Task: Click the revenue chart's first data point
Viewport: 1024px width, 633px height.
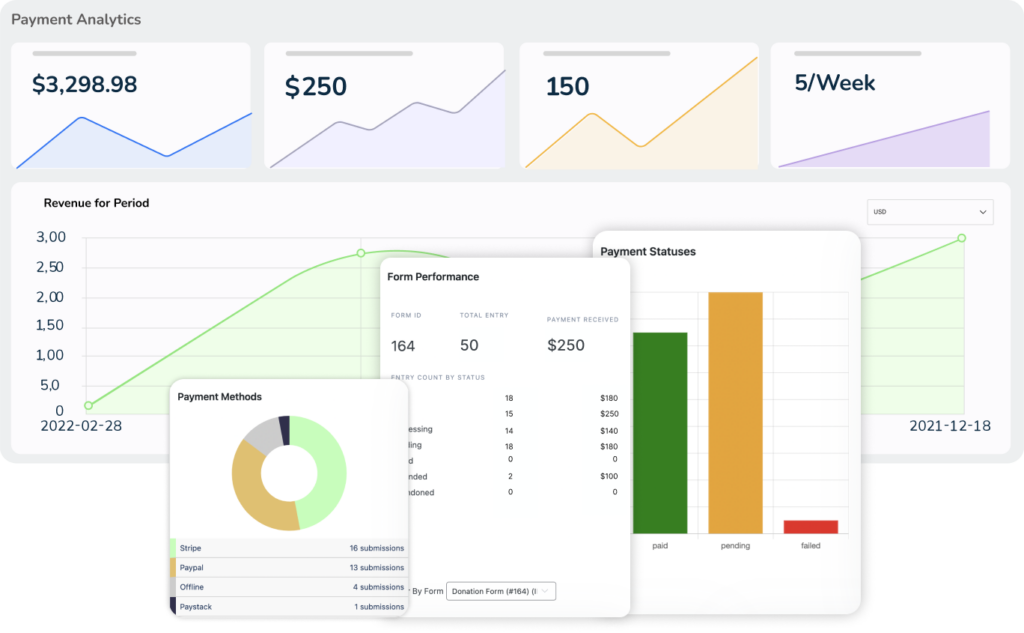Action: coord(89,406)
